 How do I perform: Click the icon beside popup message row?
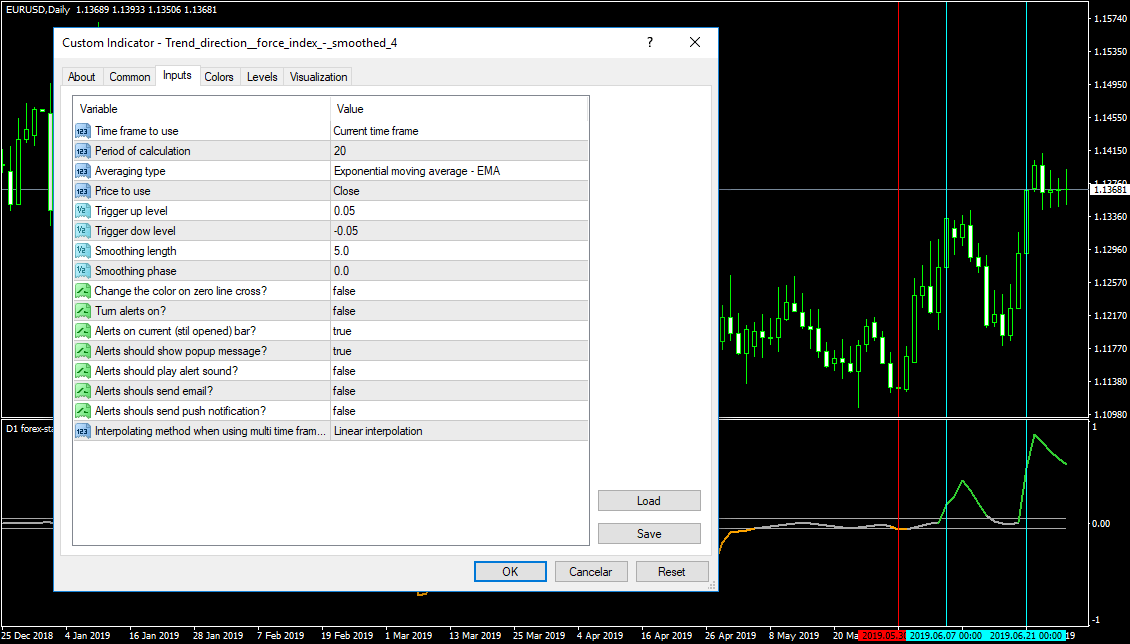[x=82, y=352]
